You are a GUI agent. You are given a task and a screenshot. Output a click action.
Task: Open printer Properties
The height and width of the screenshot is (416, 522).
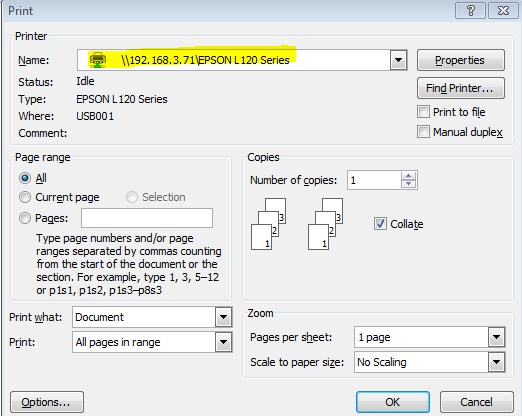461,60
